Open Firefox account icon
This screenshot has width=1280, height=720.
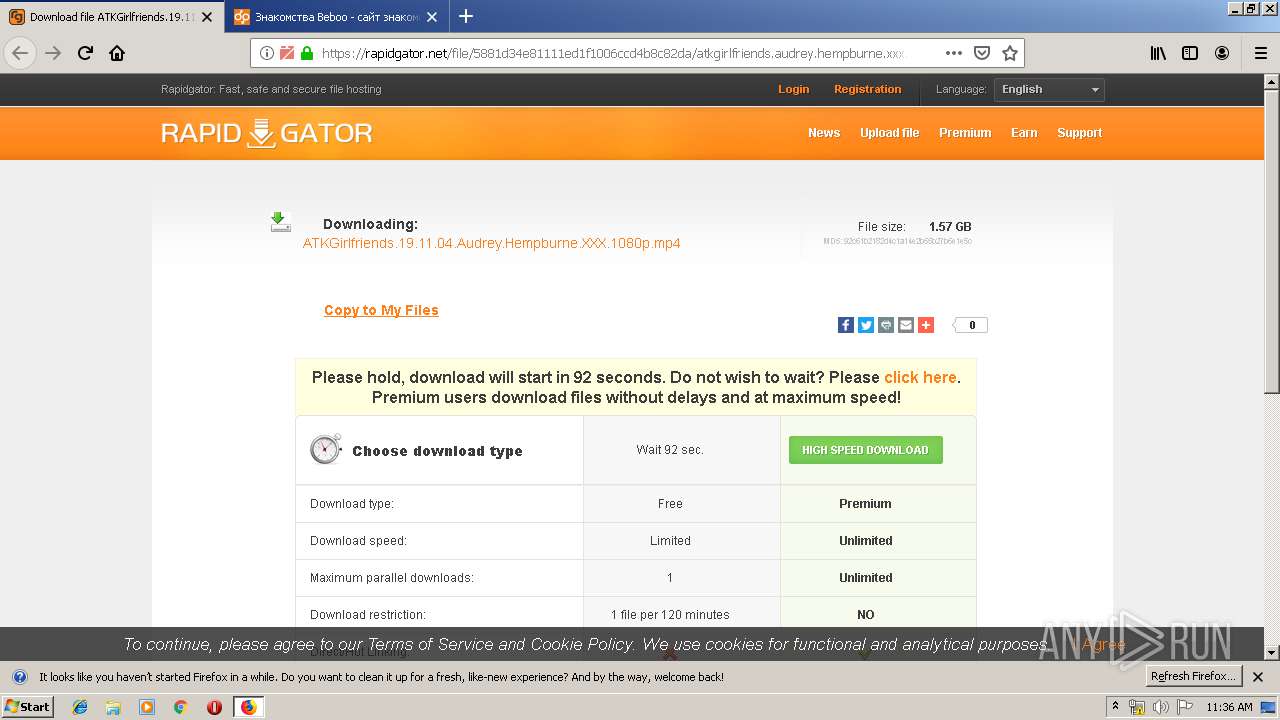[x=1222, y=53]
